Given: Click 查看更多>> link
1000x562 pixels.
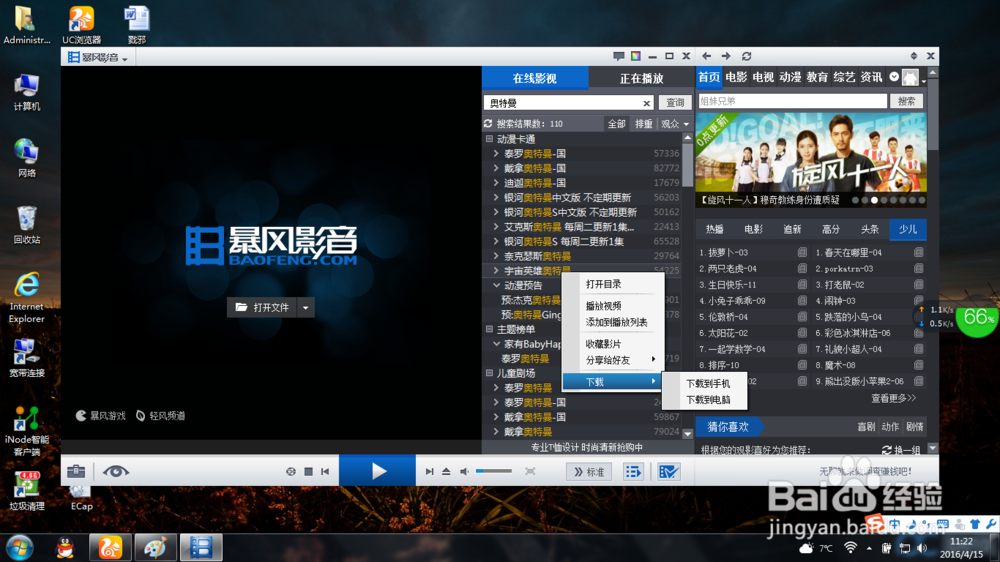Looking at the screenshot, I should [x=893, y=398].
